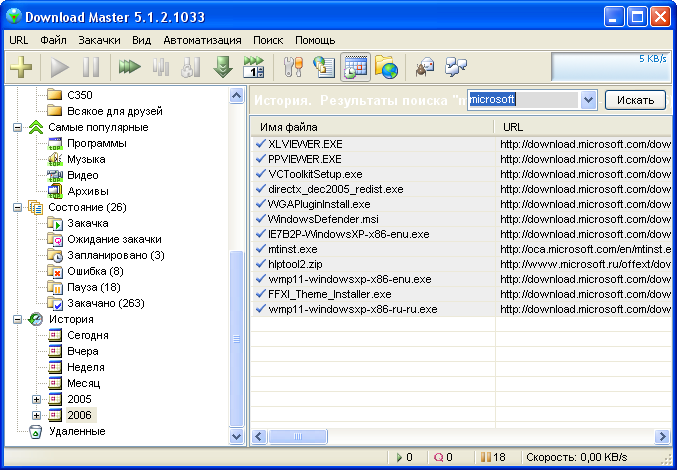The width and height of the screenshot is (677, 470).
Task: Select the VCToolkitSetup.exe row
Action: pos(462,174)
